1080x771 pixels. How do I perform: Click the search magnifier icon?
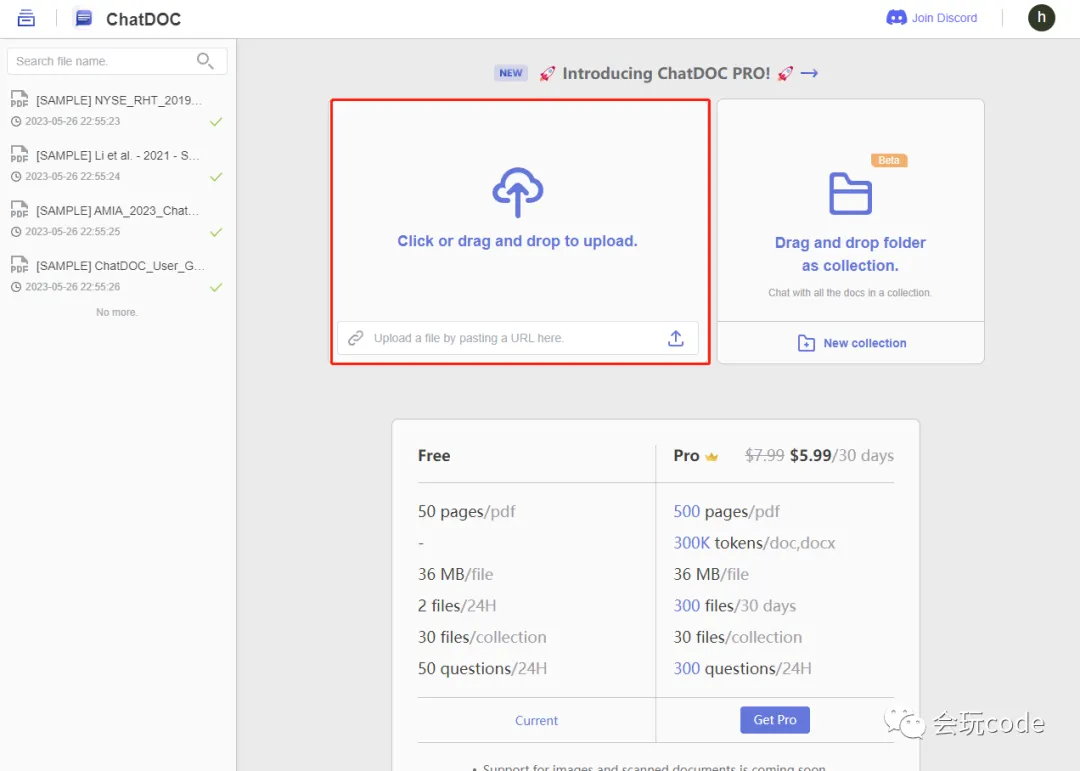coord(205,61)
